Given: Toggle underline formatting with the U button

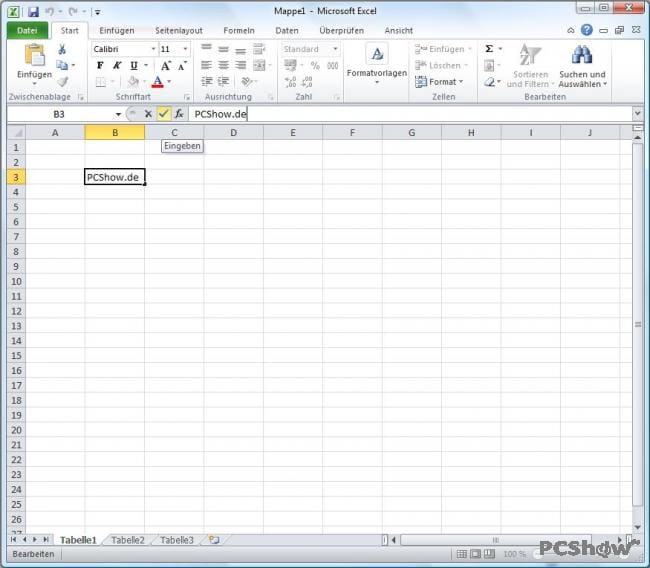Looking at the screenshot, I should click(133, 66).
